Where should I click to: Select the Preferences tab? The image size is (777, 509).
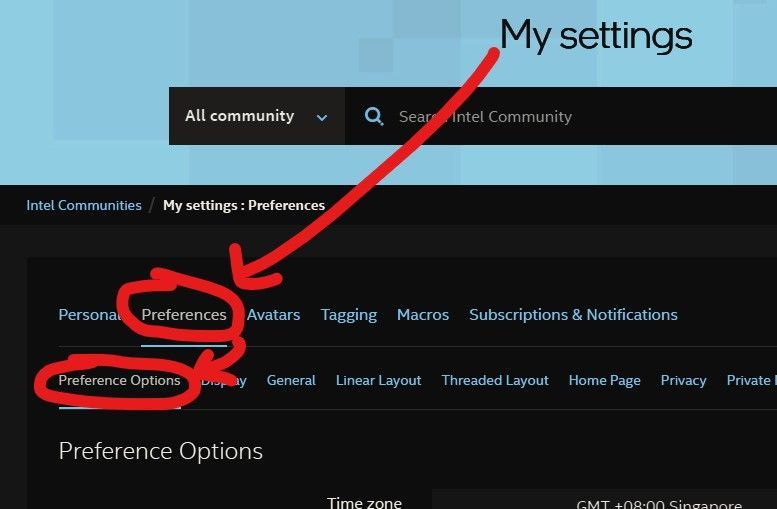tap(184, 315)
